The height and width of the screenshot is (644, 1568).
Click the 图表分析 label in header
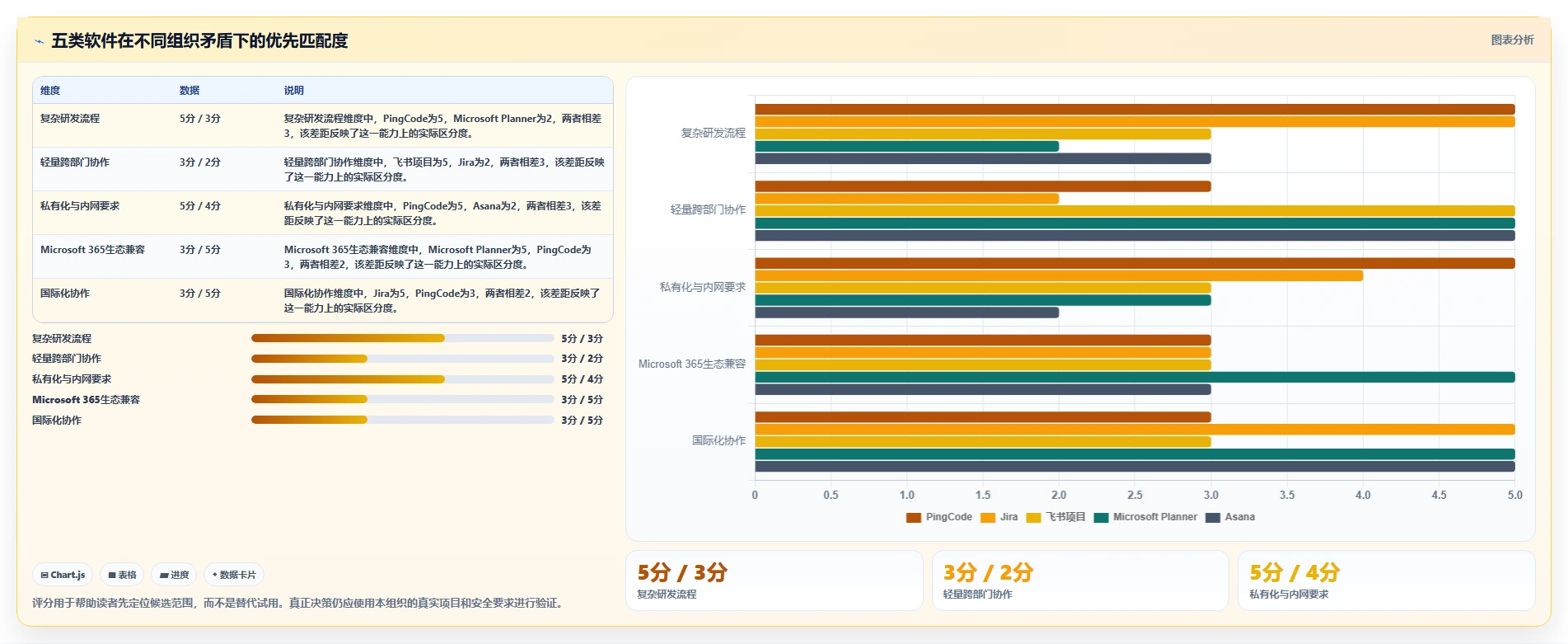coord(1512,40)
